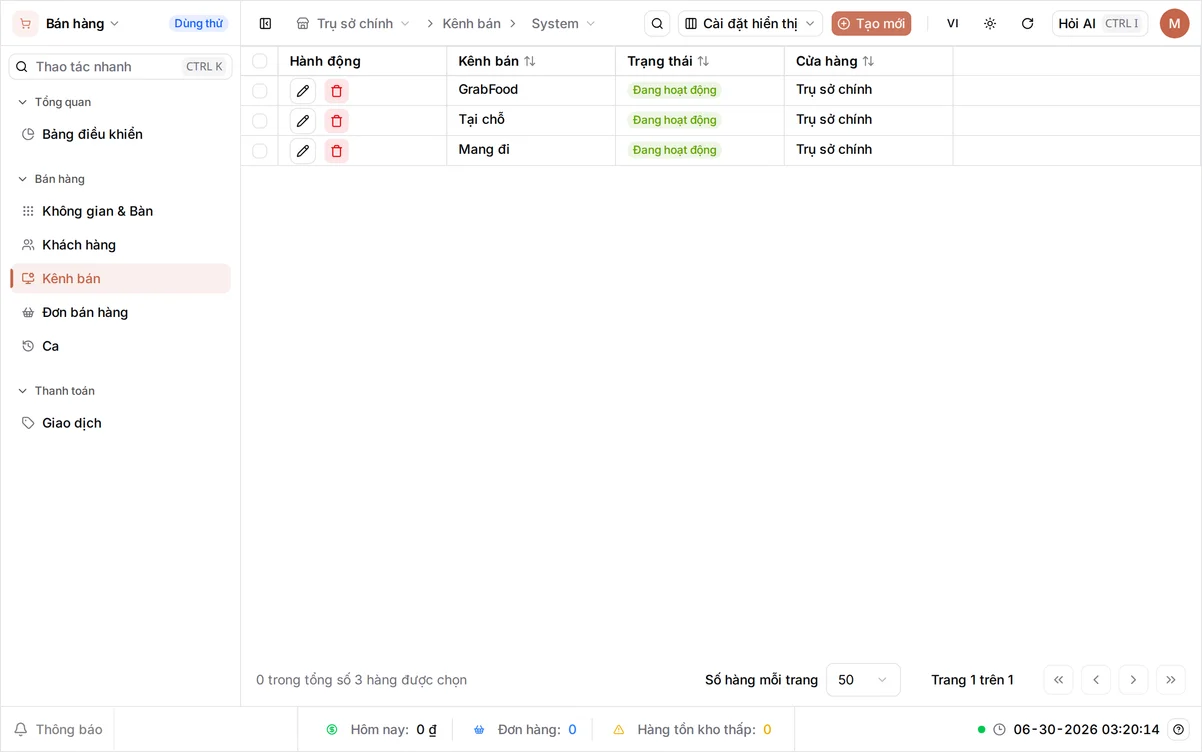Viewport: 1202px width, 752px height.
Task: Sort by Cửa hàng column
Action: (x=868, y=61)
